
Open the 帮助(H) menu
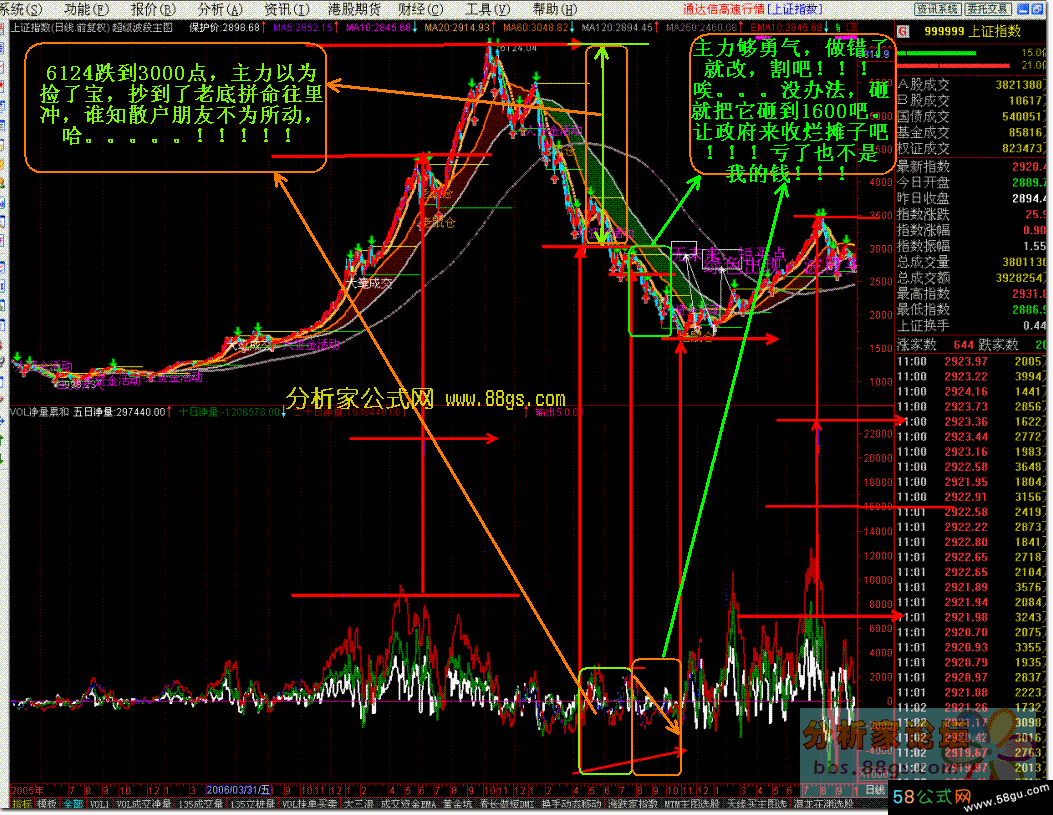point(555,9)
